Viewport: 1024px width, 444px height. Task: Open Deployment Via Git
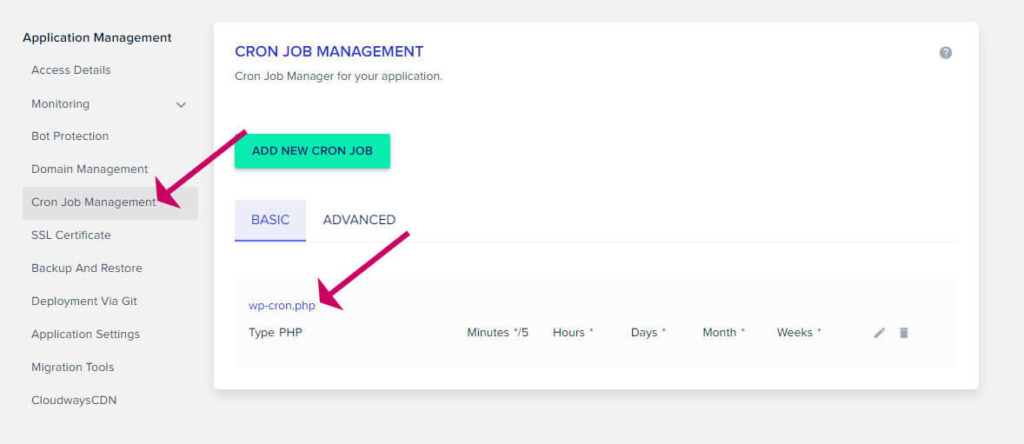[x=84, y=301]
